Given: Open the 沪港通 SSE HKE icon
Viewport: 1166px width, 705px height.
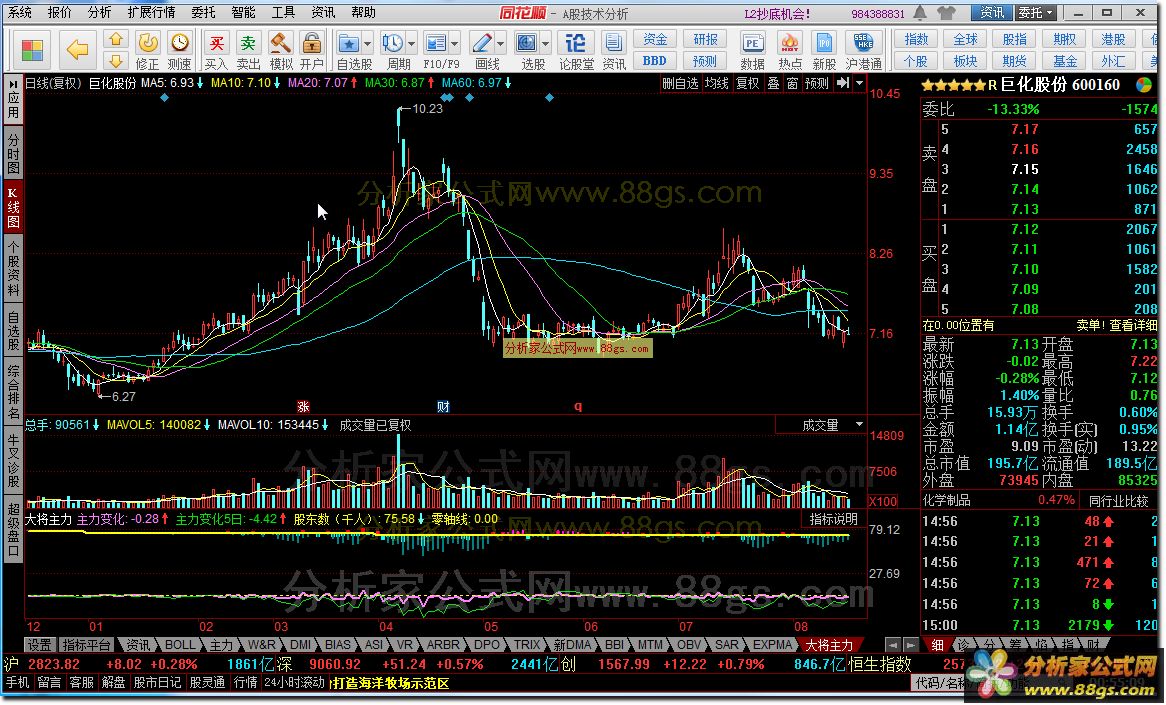Looking at the screenshot, I should click(863, 43).
